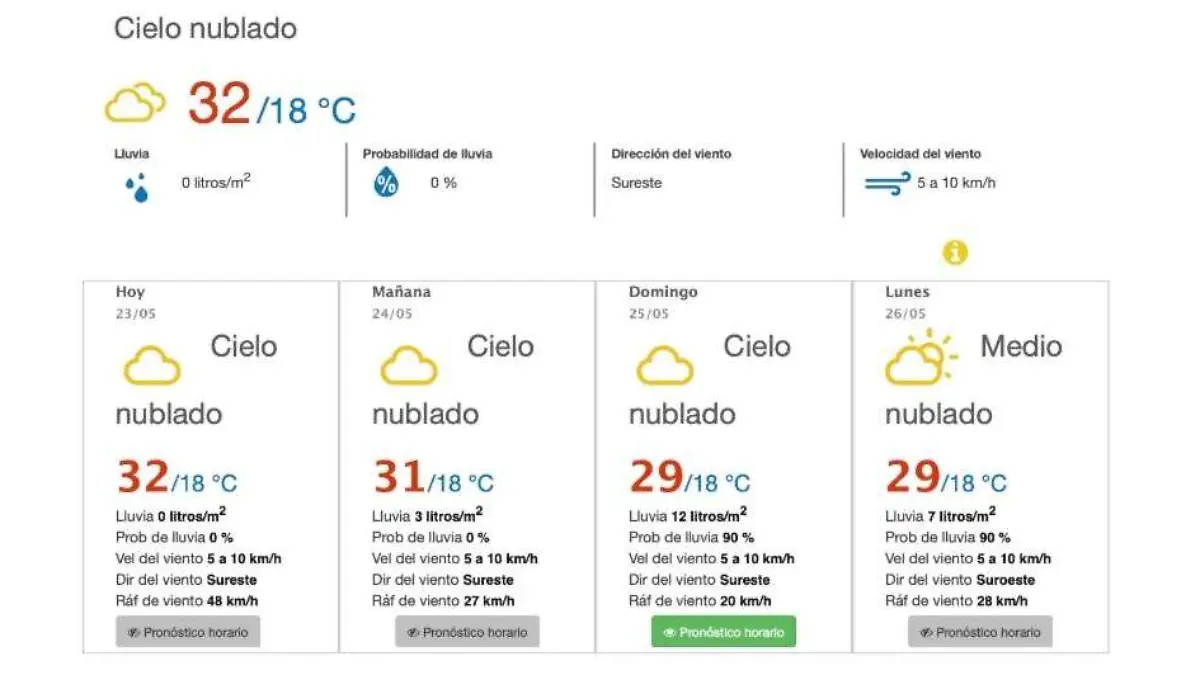
Task: Click the cloud icon on the Hoy card
Action: [x=151, y=366]
